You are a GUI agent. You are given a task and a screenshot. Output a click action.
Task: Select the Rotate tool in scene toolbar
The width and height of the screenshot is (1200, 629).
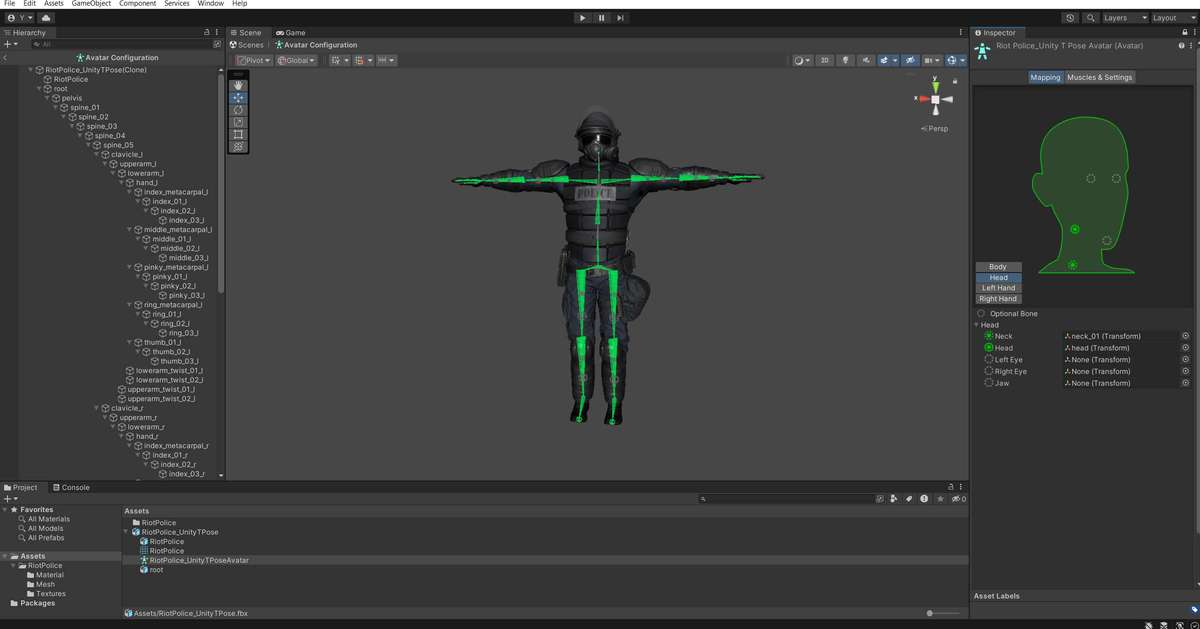[238, 110]
